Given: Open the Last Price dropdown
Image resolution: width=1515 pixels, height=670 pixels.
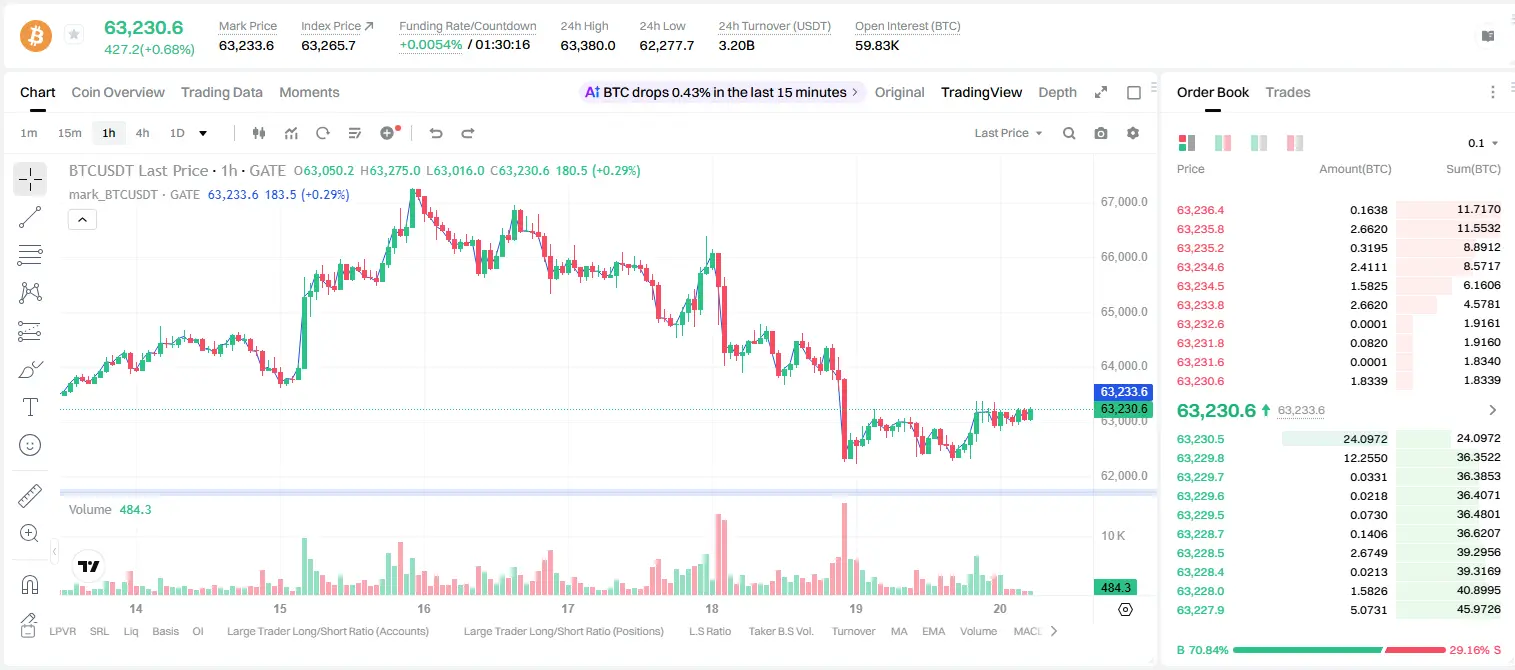Looking at the screenshot, I should 1008,133.
